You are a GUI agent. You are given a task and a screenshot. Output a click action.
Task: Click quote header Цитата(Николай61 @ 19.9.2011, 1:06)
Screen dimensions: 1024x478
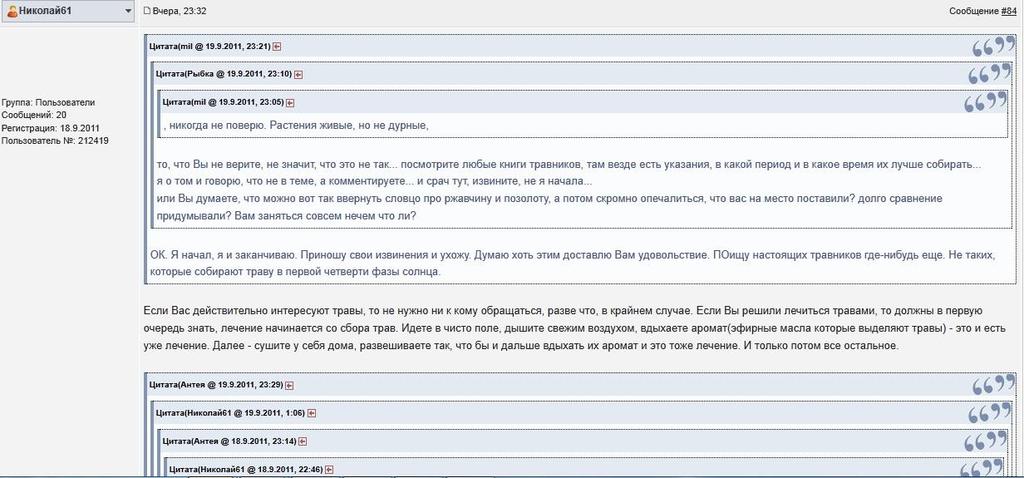click(231, 412)
